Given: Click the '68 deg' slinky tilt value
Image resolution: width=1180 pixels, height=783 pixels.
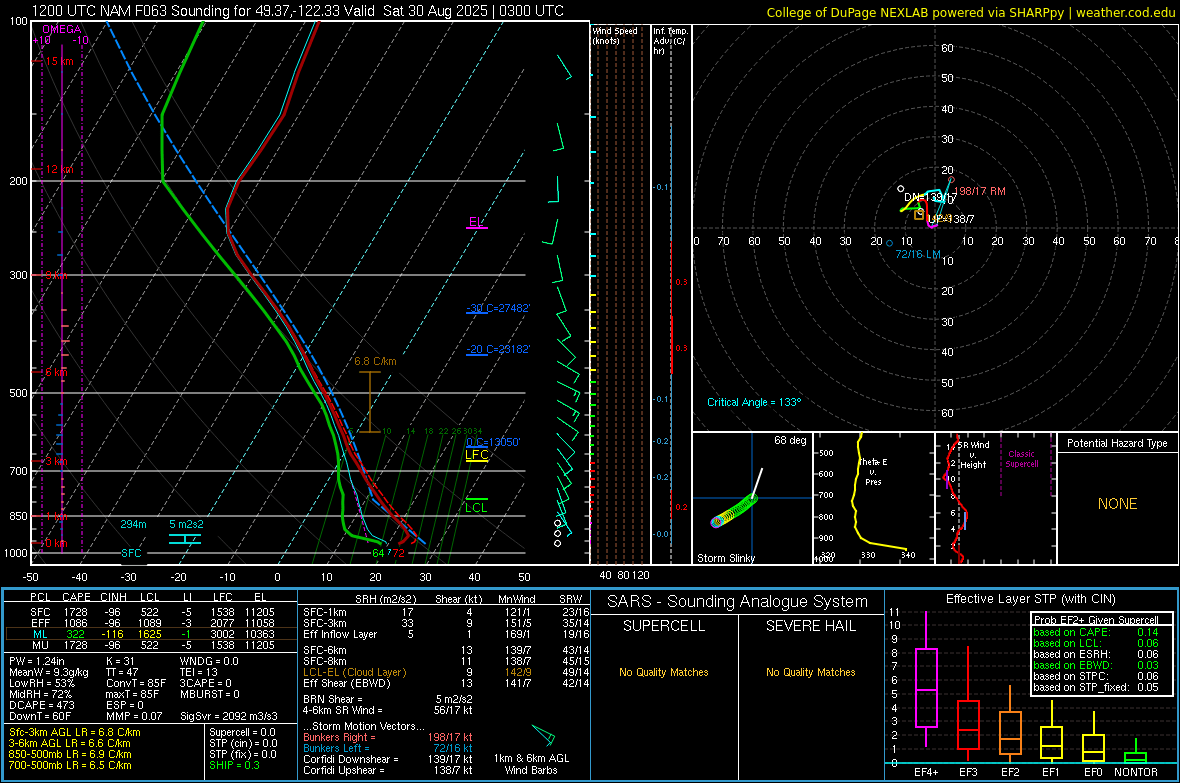Looking at the screenshot, I should pyautogui.click(x=790, y=440).
